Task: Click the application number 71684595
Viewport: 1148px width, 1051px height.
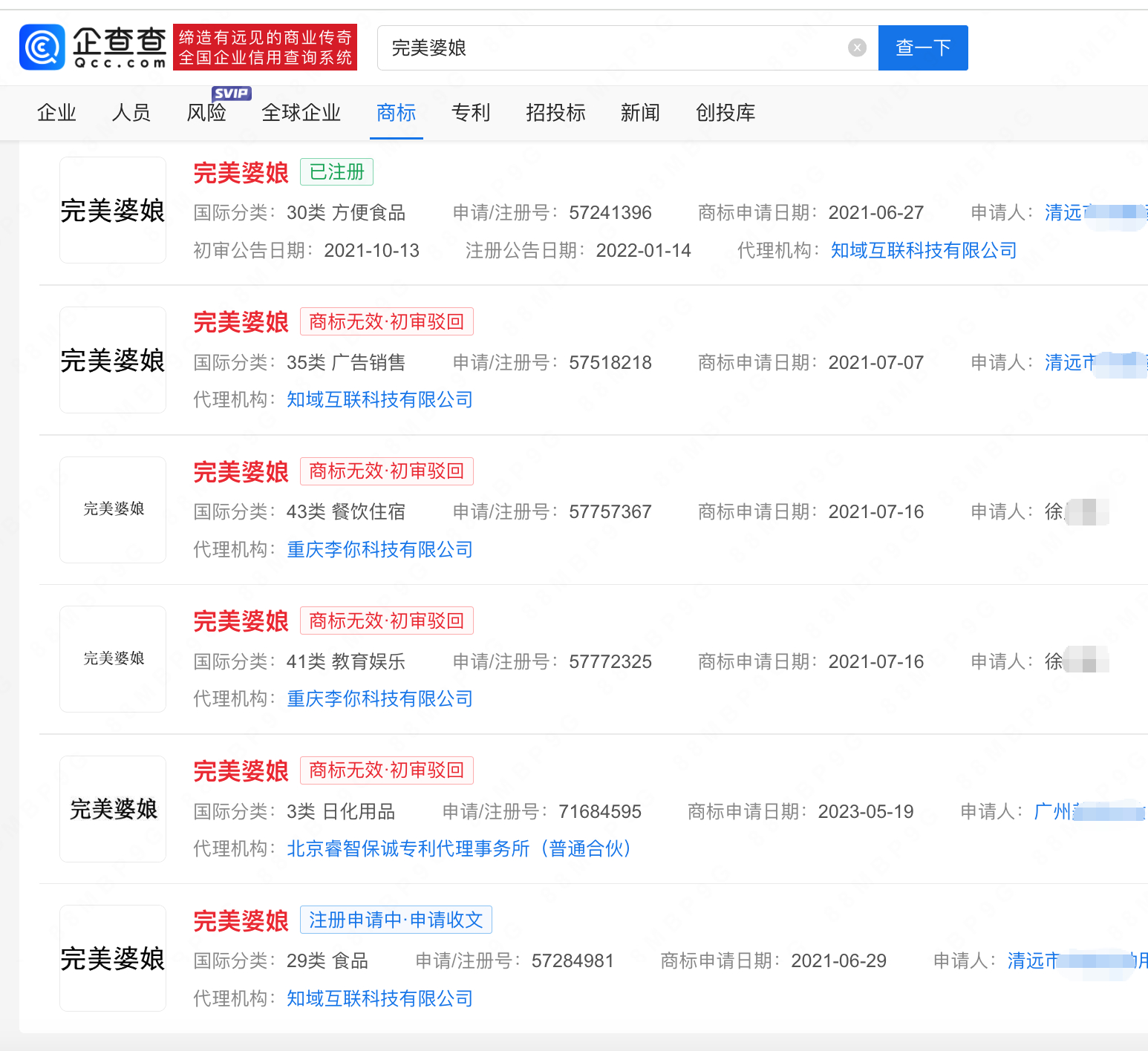Action: 600,812
